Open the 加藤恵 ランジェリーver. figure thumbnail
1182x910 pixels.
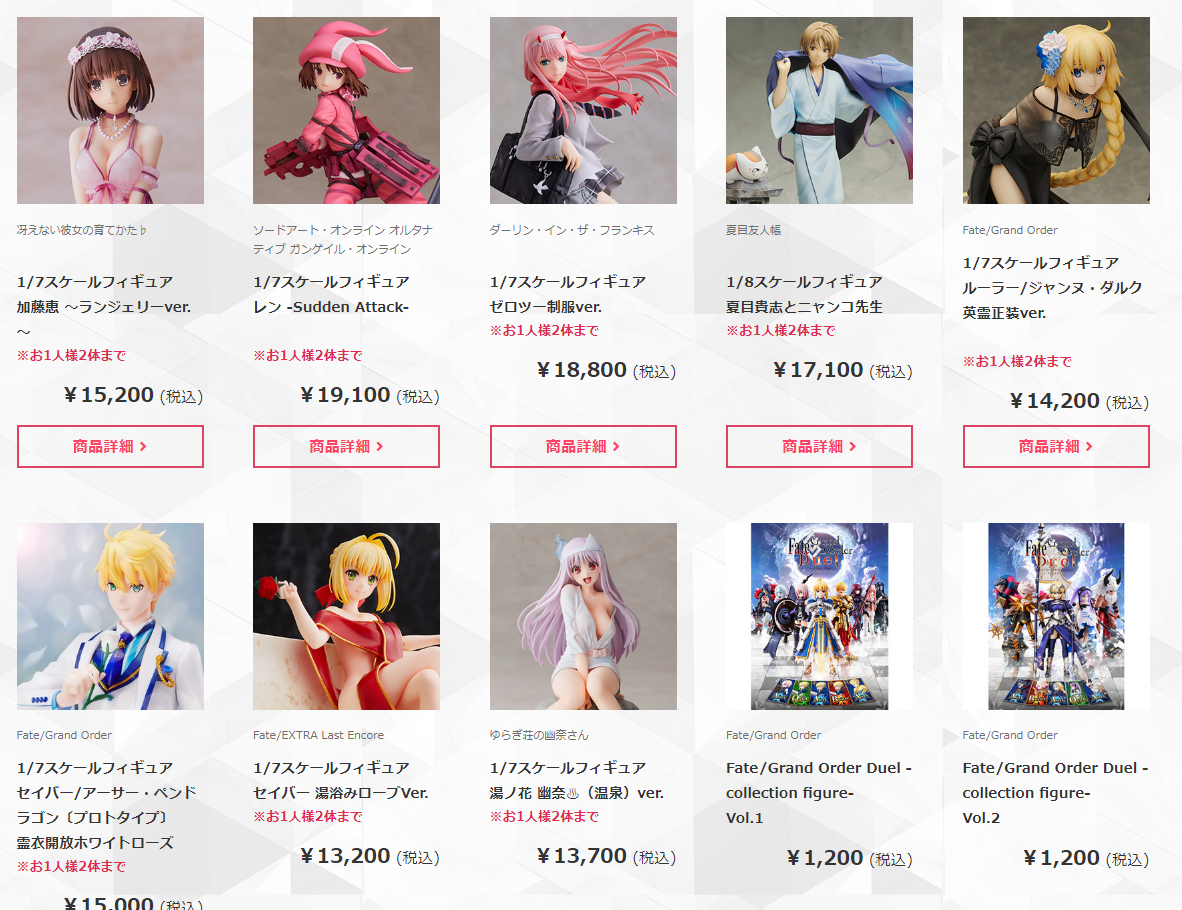[110, 111]
